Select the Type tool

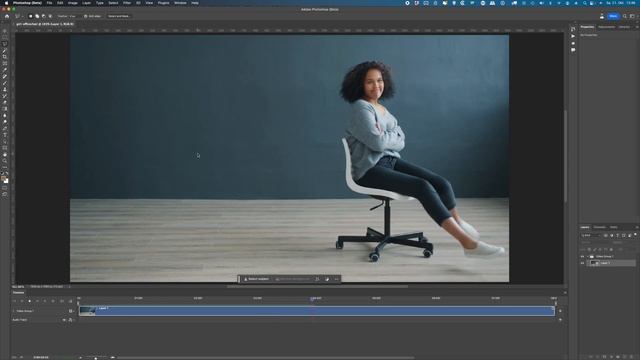tap(5, 135)
